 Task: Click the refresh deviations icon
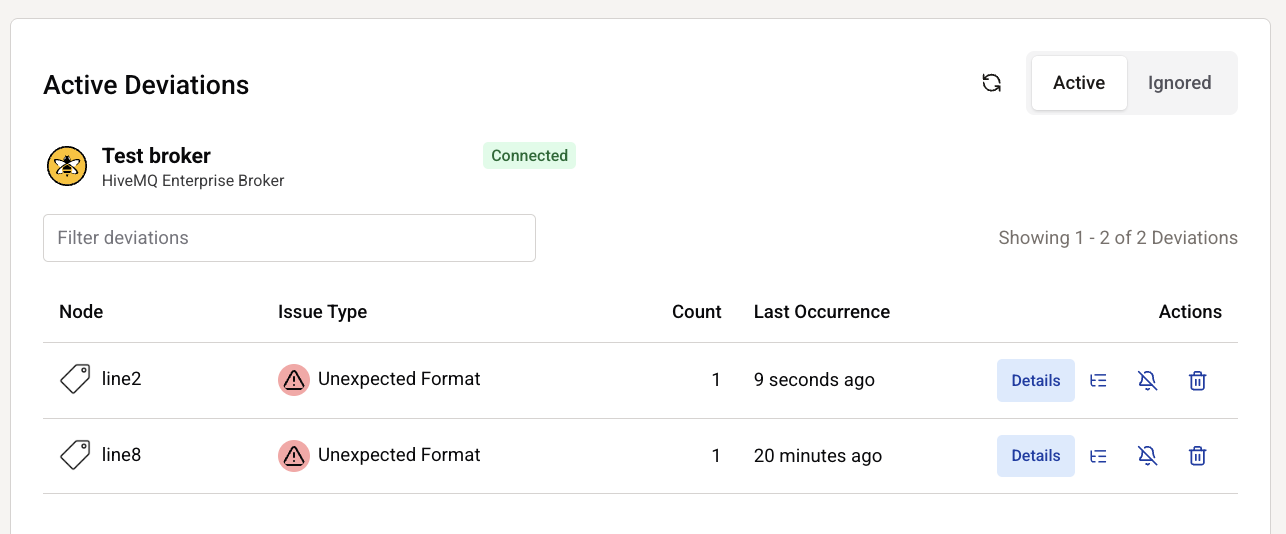[991, 83]
